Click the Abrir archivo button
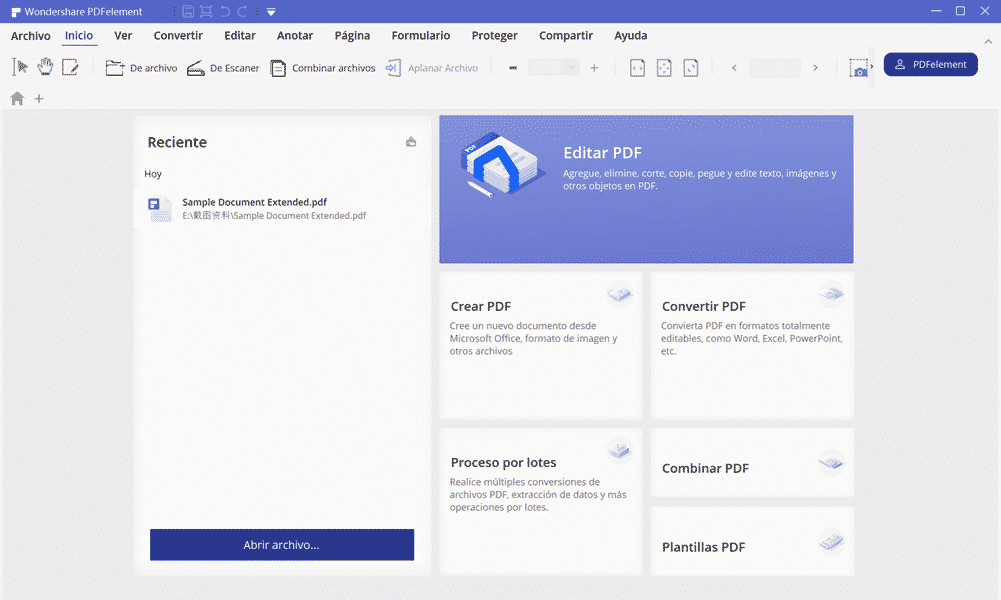This screenshot has height=600, width=1001. click(281, 545)
